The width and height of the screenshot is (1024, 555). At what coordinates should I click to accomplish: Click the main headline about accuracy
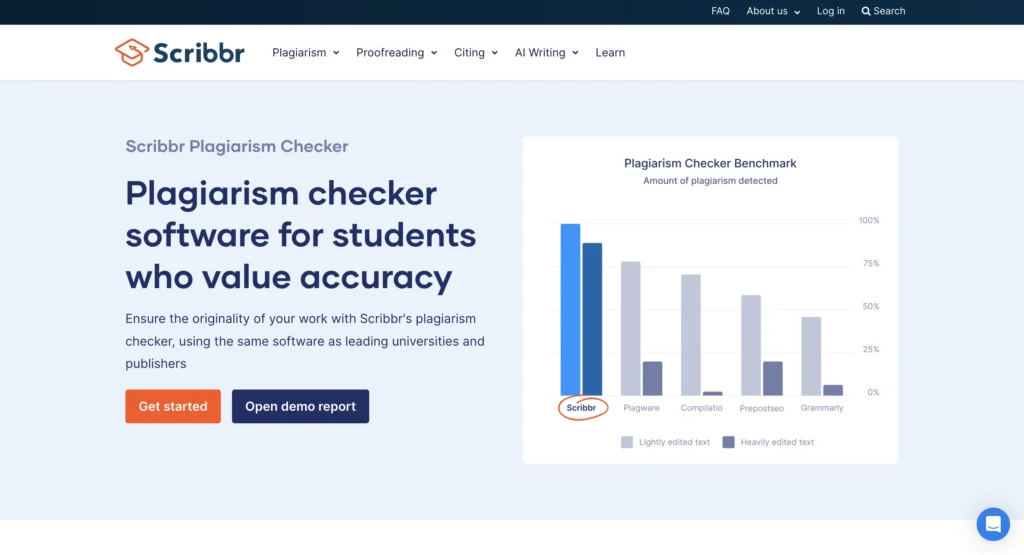[x=300, y=235]
